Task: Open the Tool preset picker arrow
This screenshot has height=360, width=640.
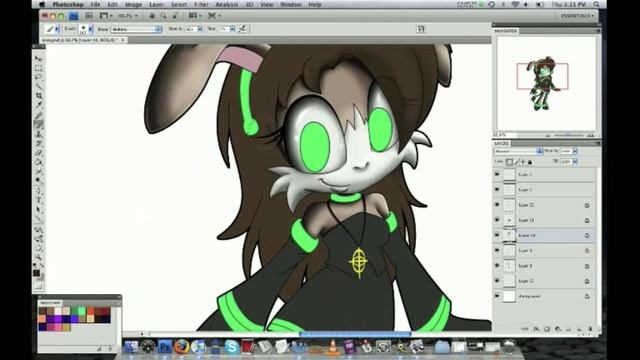Action: pyautogui.click(x=57, y=29)
